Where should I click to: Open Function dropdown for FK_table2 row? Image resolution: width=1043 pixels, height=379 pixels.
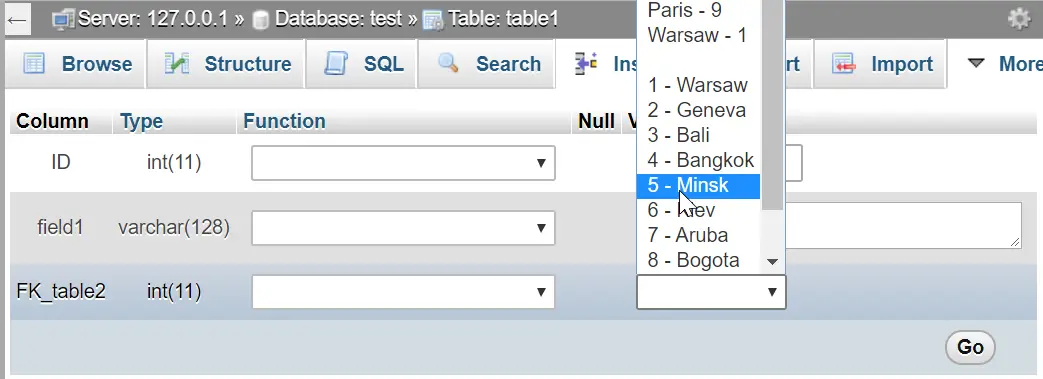pyautogui.click(x=403, y=292)
